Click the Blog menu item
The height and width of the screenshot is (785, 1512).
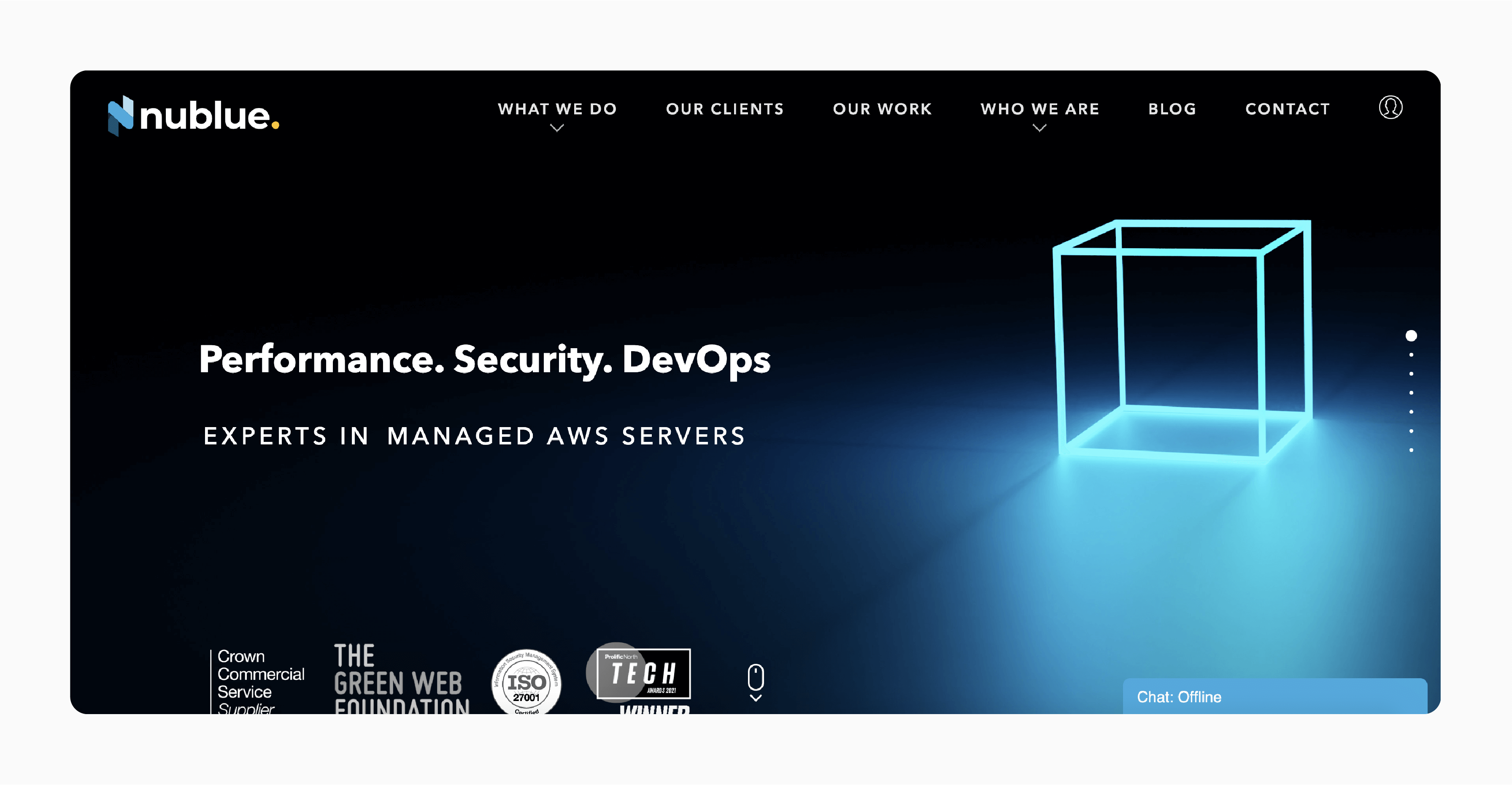click(1172, 108)
